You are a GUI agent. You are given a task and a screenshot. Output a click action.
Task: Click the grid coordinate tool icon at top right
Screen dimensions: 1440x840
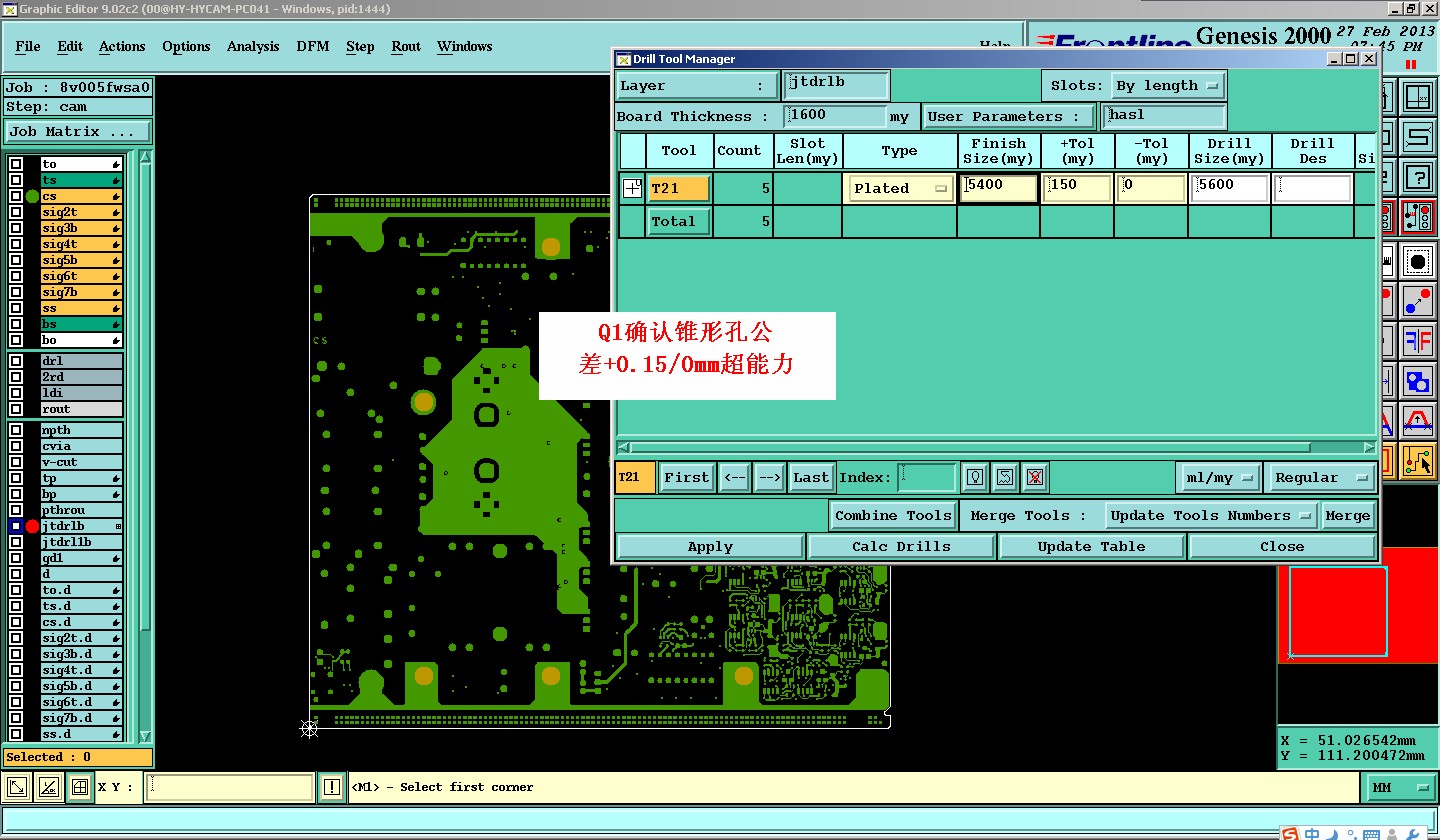(x=1417, y=98)
